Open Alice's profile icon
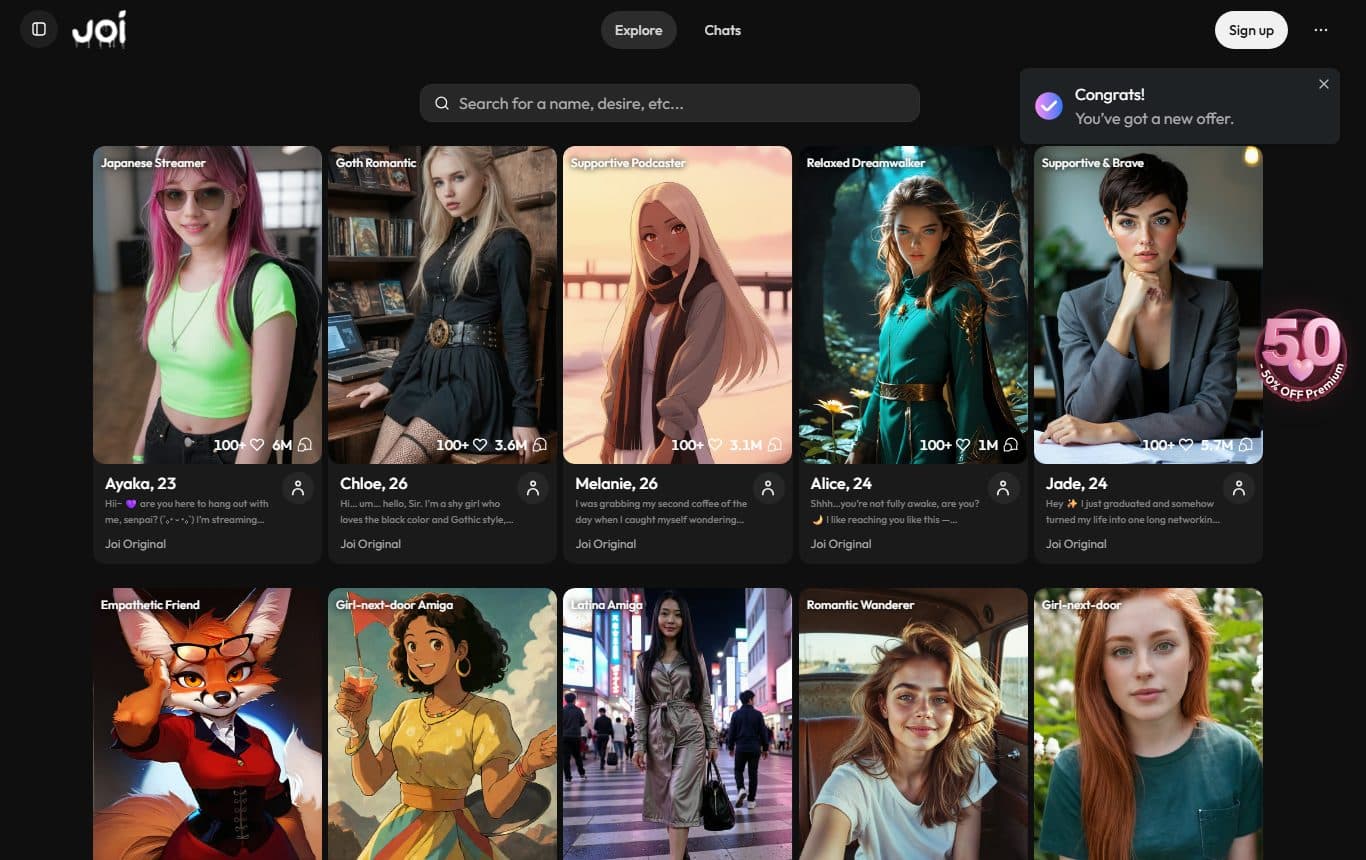Screen dimensions: 1366x860 coord(1002,488)
